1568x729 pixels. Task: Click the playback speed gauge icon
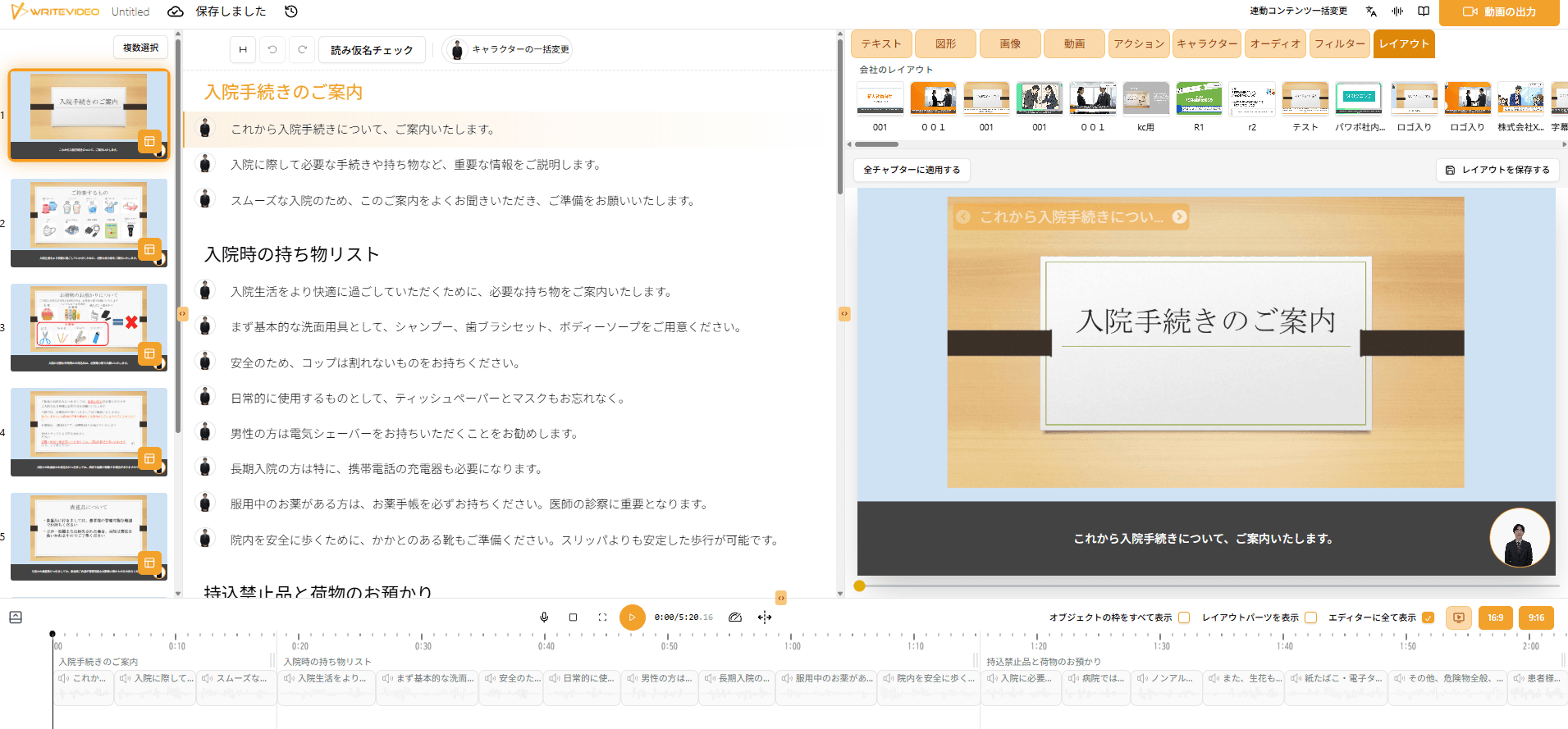tap(735, 617)
